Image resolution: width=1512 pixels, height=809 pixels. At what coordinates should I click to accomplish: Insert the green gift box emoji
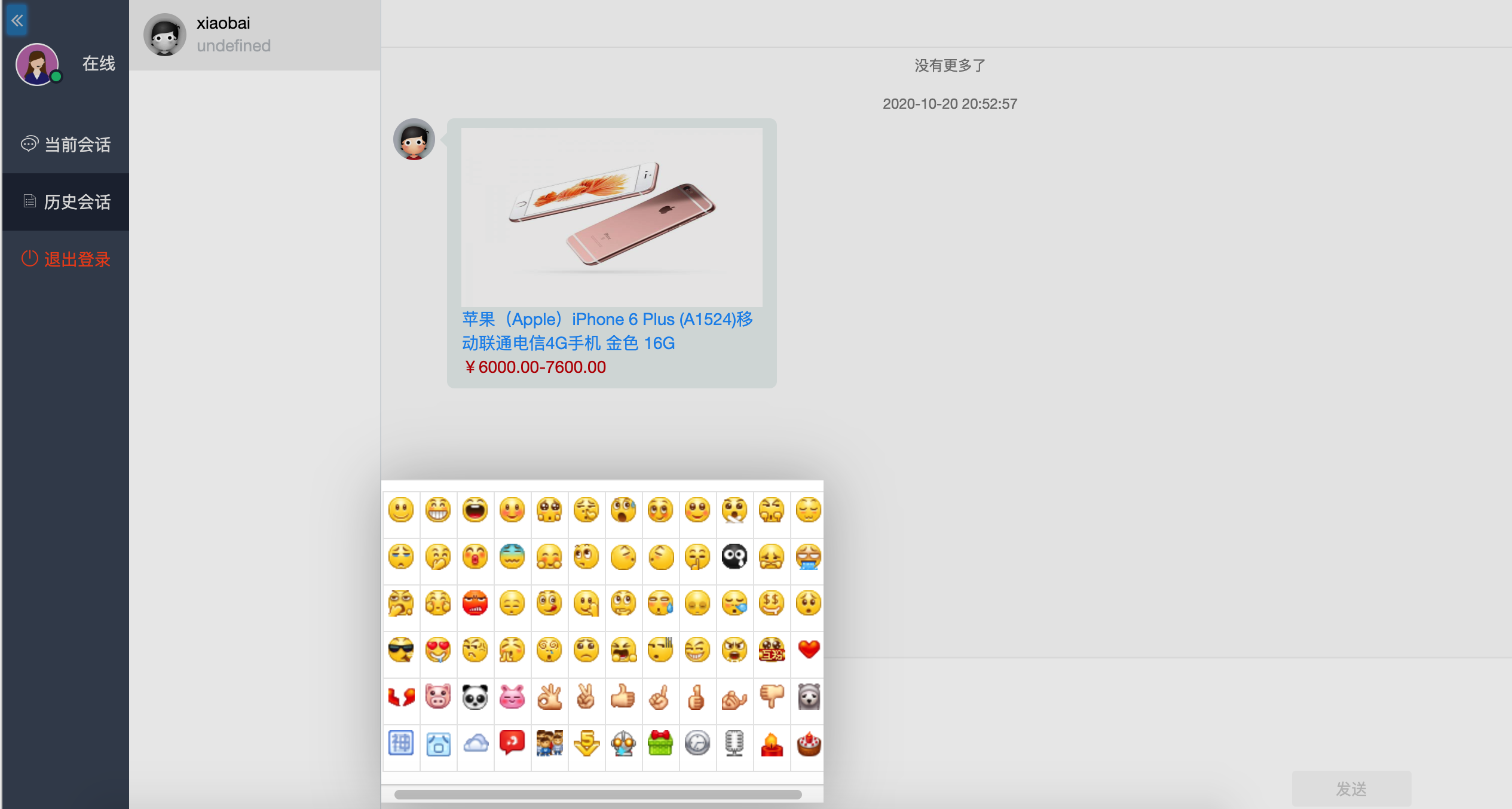[660, 743]
